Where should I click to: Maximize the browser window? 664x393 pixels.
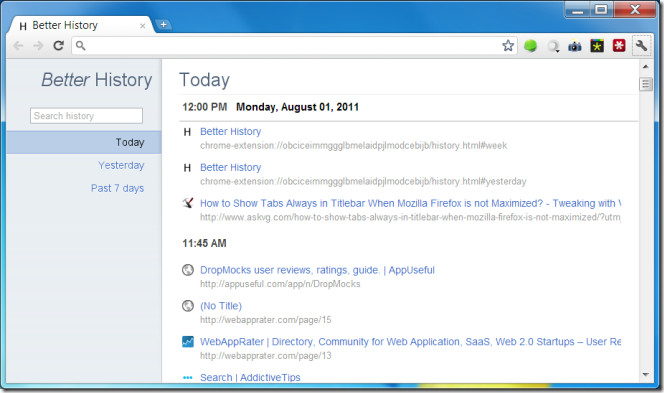point(601,10)
